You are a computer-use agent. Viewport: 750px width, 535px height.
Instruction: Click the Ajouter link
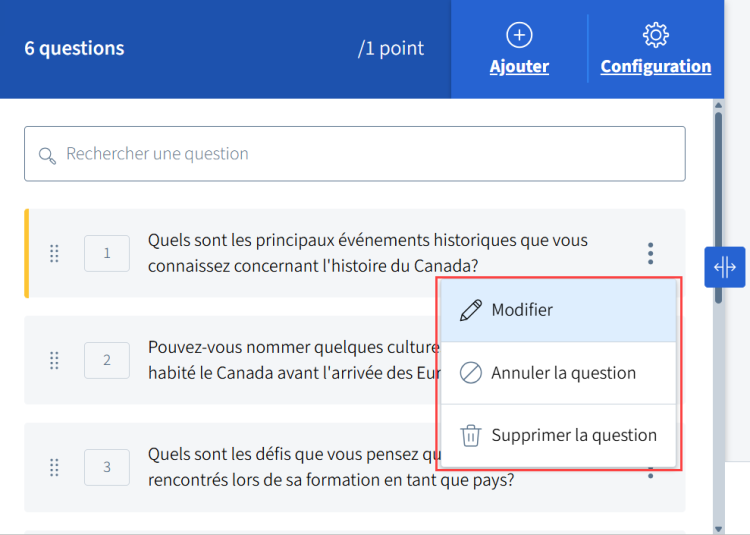pos(519,67)
